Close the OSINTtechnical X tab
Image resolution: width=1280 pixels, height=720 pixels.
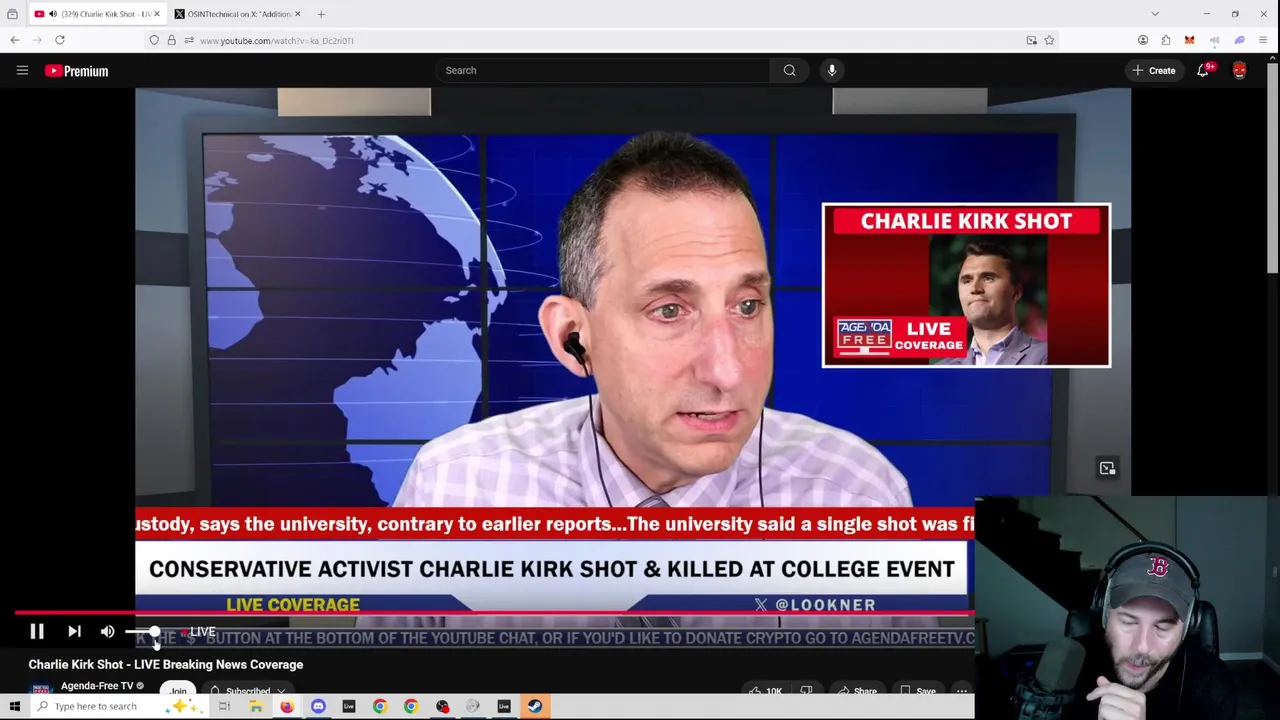(297, 14)
